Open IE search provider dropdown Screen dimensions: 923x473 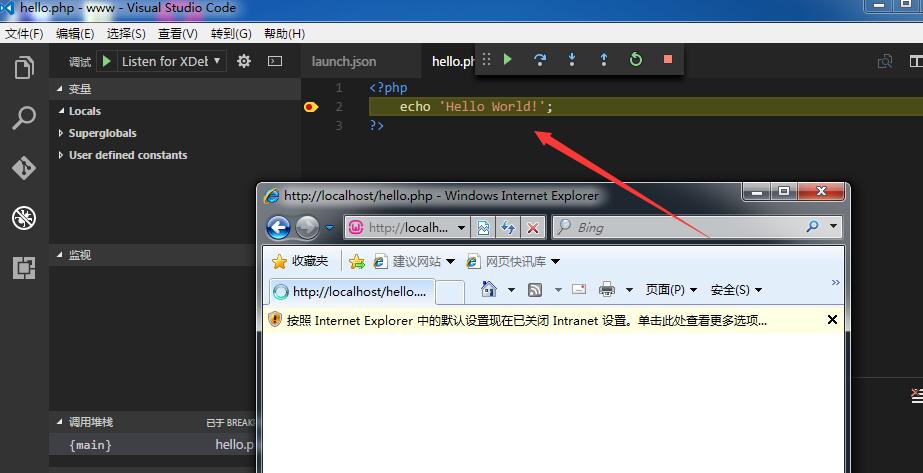pos(833,226)
